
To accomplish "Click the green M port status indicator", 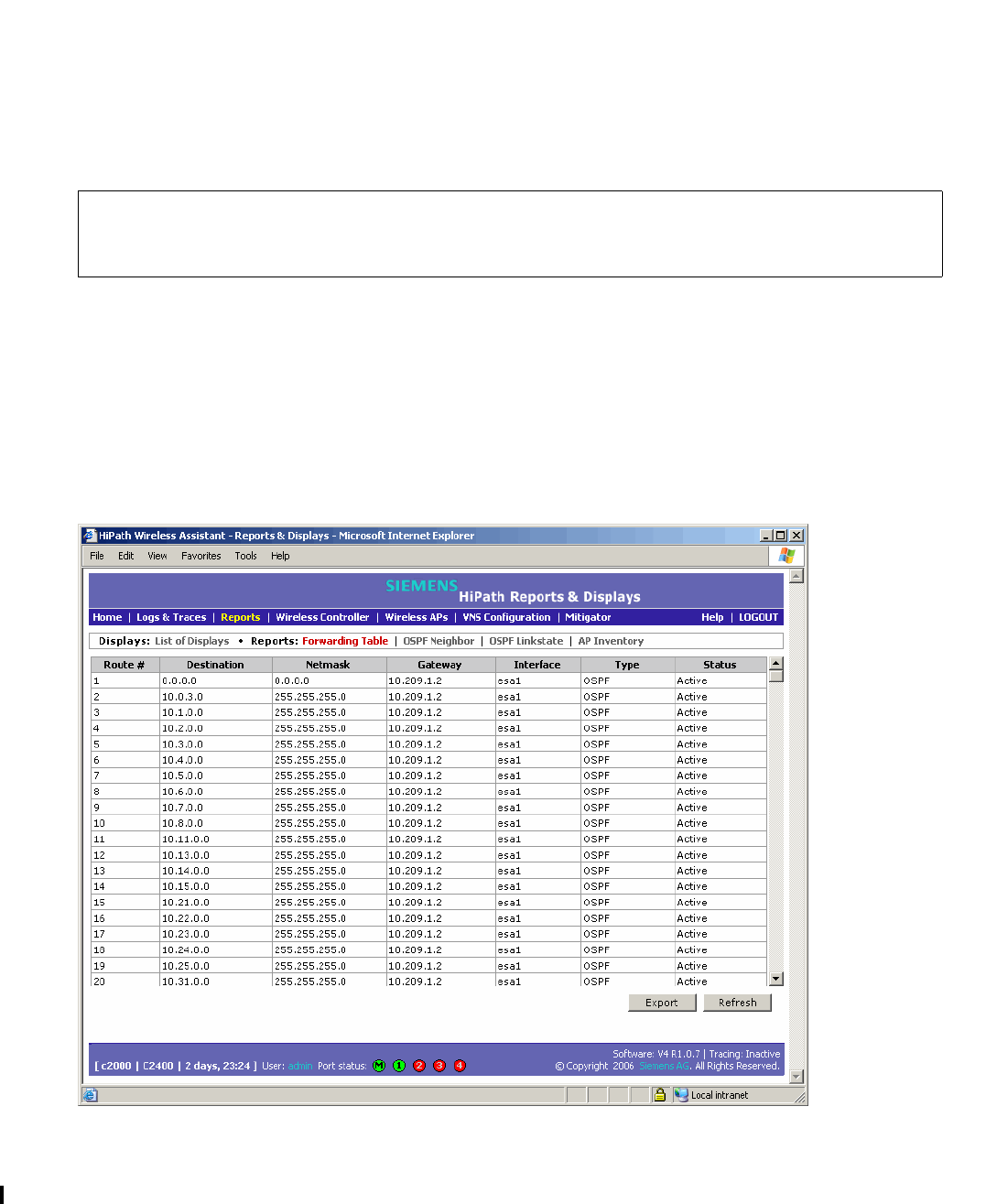I will coord(379,1066).
